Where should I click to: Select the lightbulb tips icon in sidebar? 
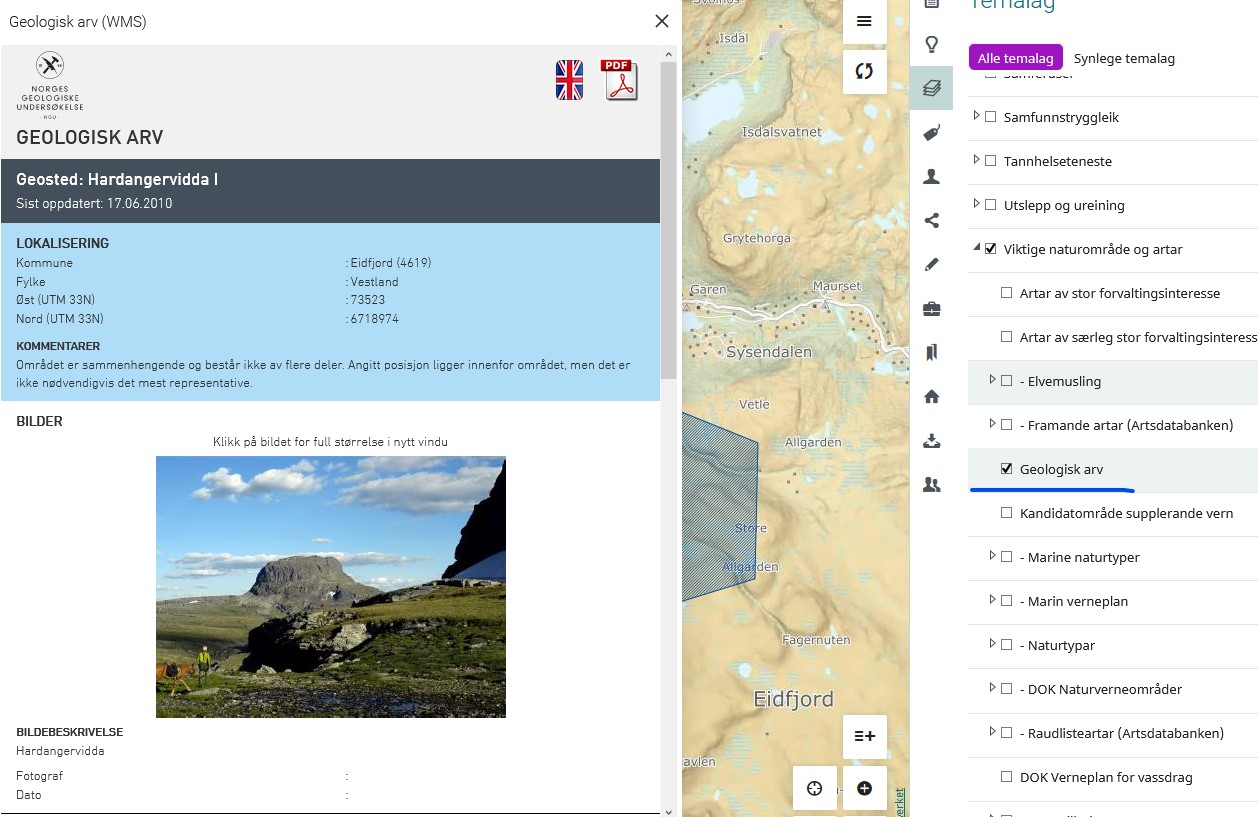[931, 44]
